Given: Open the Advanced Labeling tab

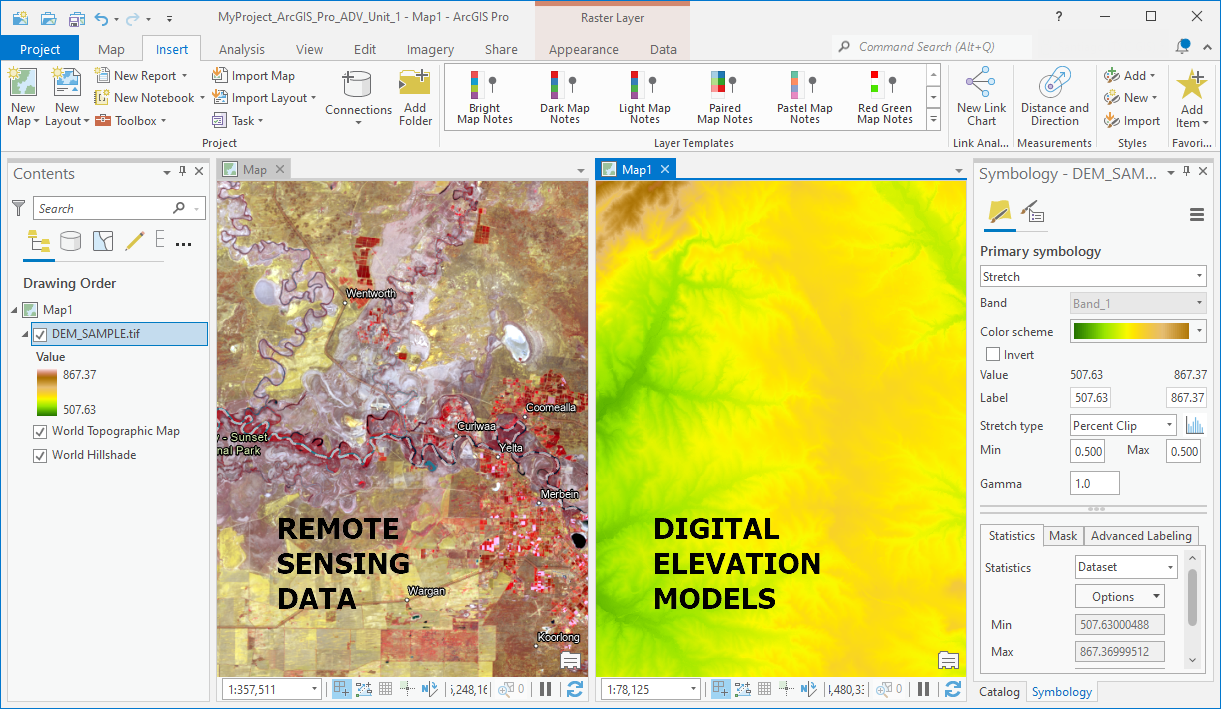Looking at the screenshot, I should coord(1142,536).
